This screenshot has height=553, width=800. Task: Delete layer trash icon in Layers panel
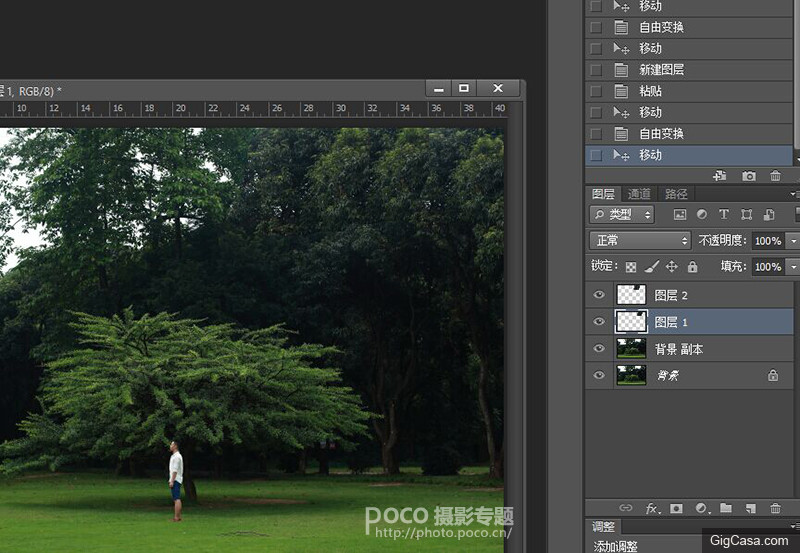(775, 508)
